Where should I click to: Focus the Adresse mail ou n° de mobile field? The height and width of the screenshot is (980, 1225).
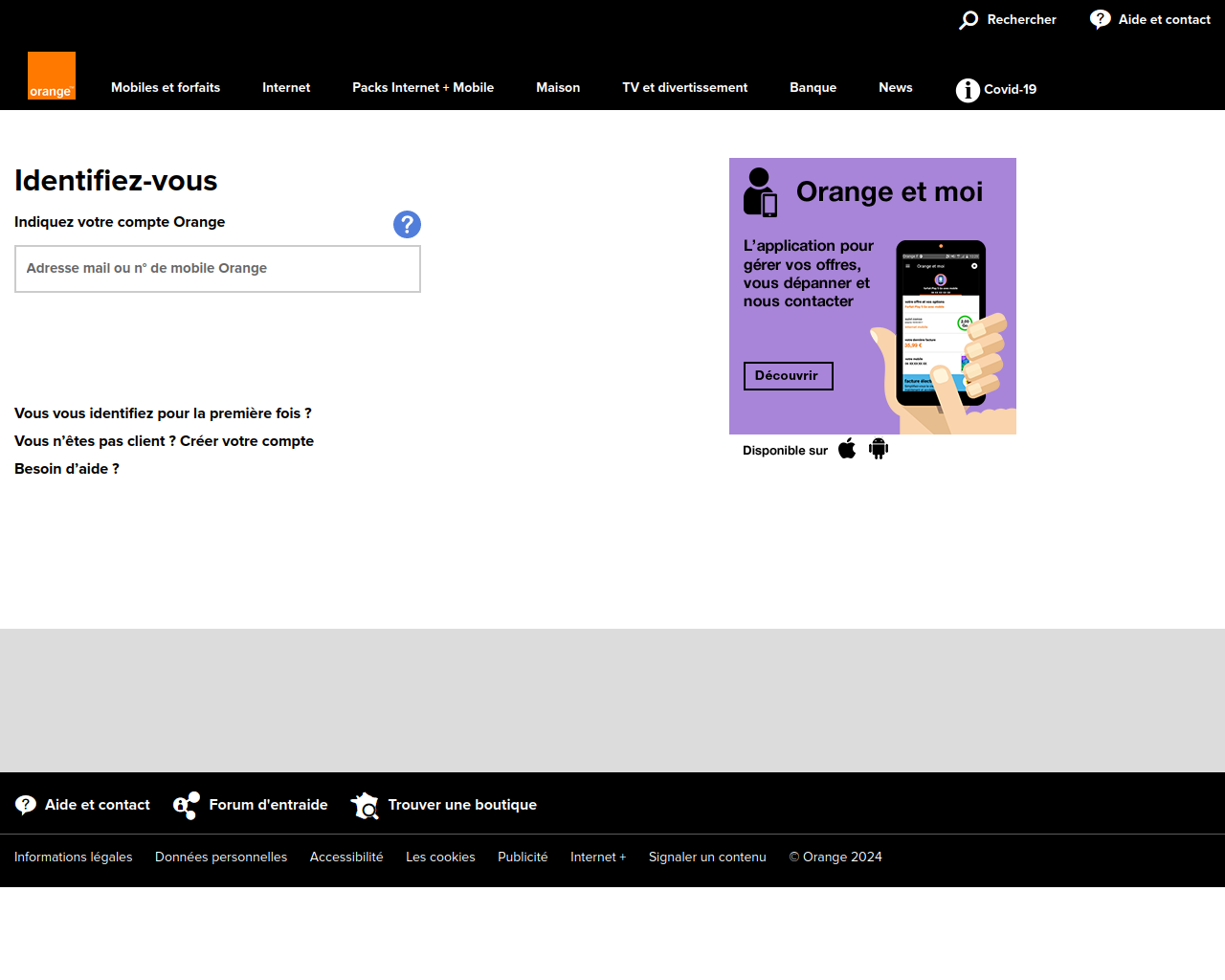coord(217,269)
